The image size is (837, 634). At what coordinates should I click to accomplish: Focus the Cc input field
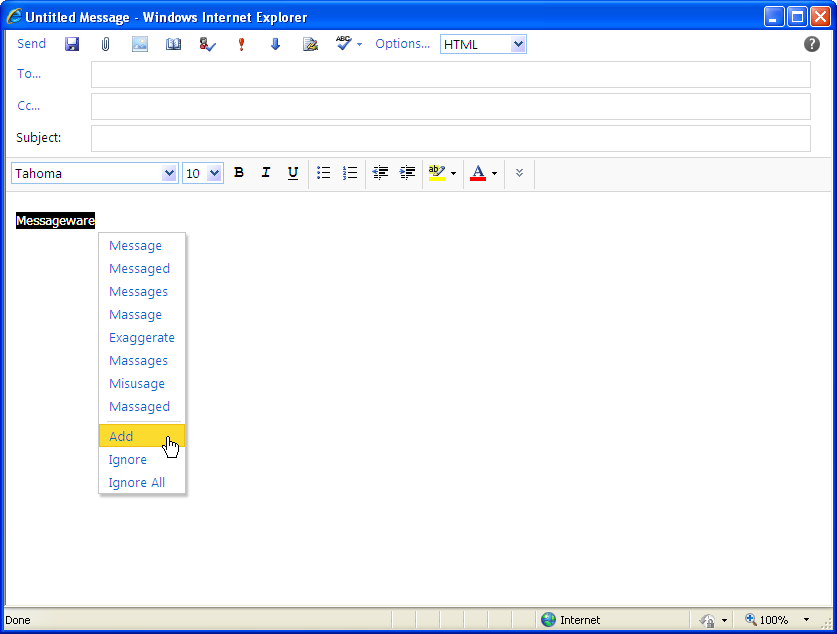(451, 107)
